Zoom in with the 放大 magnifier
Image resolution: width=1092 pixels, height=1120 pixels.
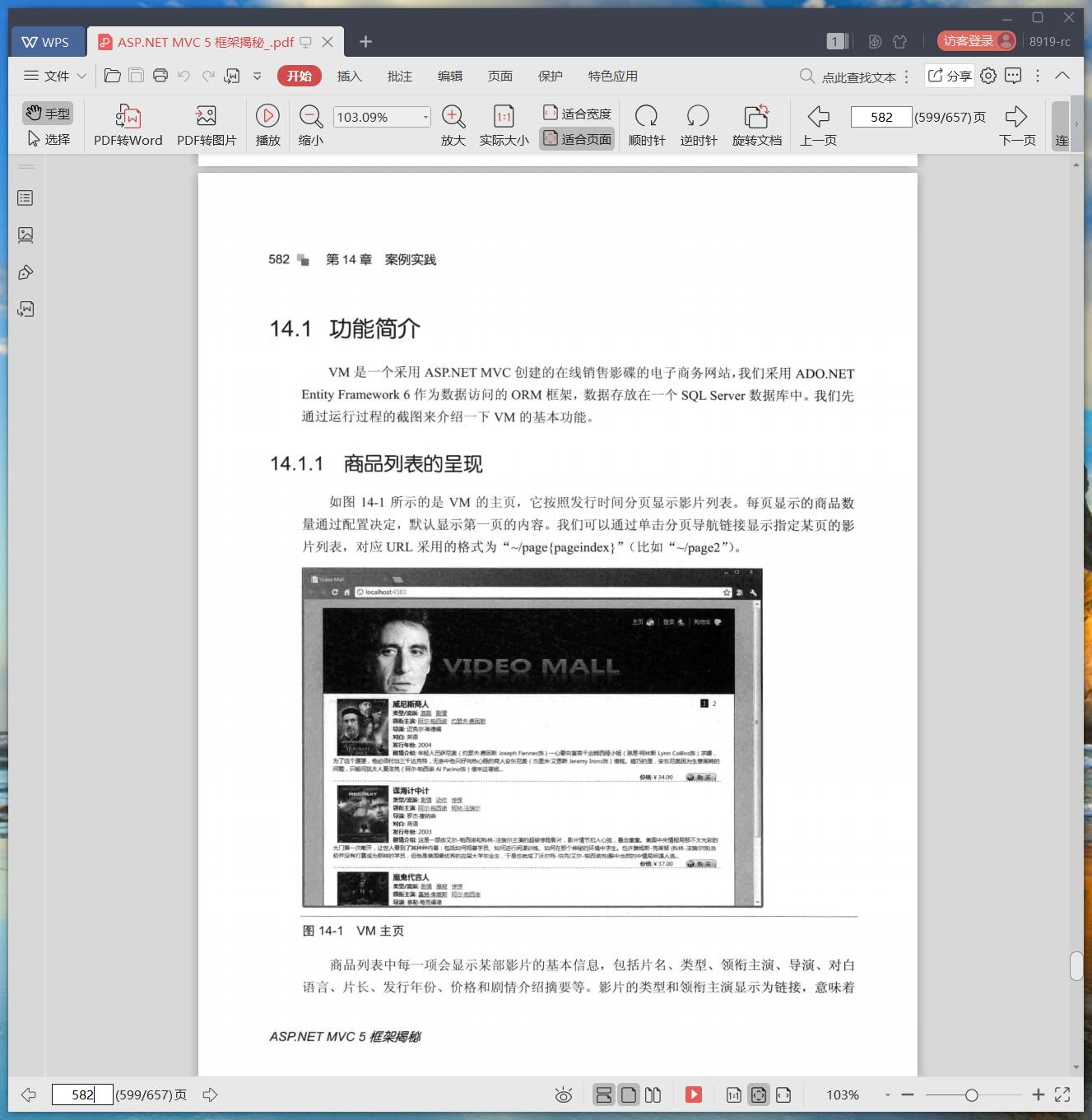point(453,116)
